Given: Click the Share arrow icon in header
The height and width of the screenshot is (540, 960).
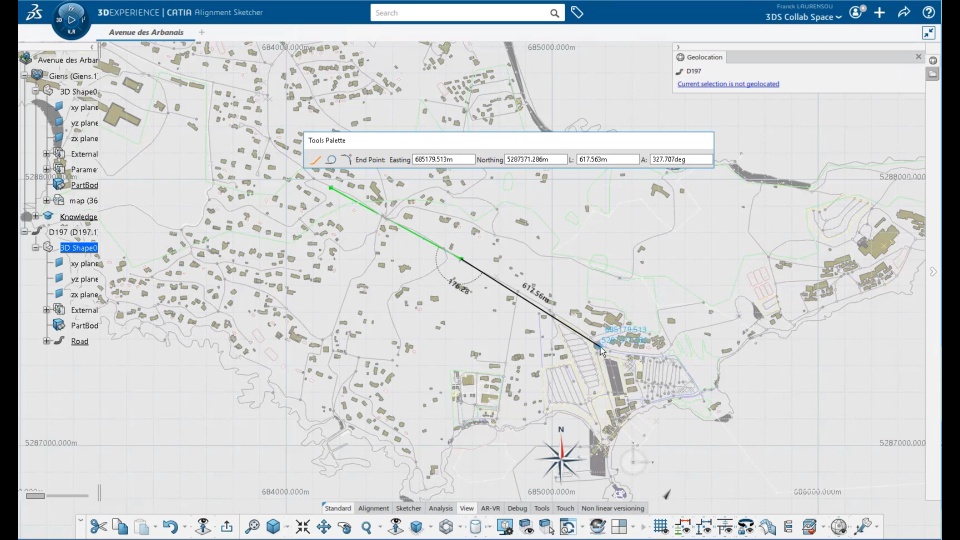Looking at the screenshot, I should point(904,12).
